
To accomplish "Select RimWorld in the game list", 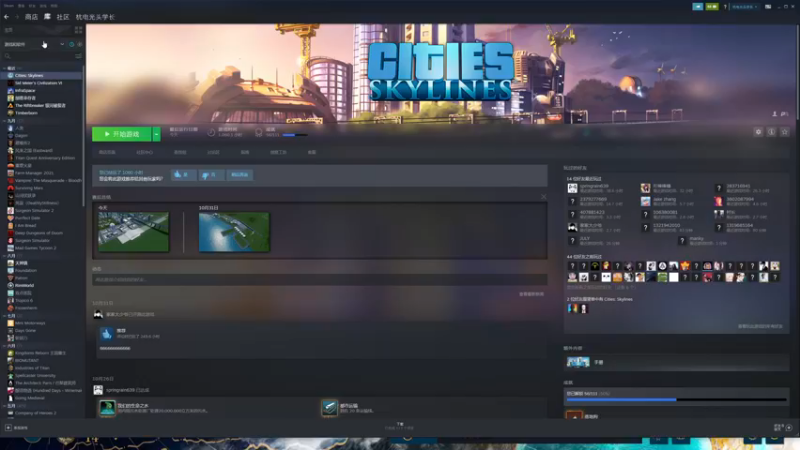I will pos(24,285).
